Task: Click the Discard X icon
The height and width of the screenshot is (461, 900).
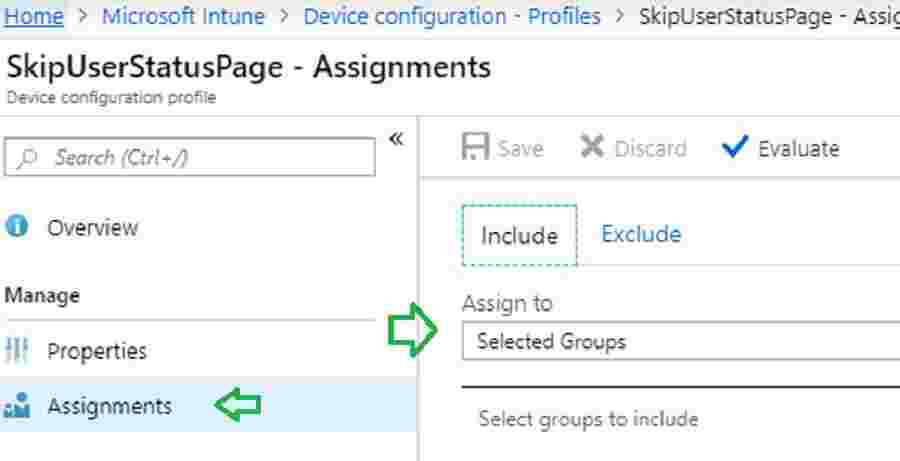Action: [x=592, y=148]
